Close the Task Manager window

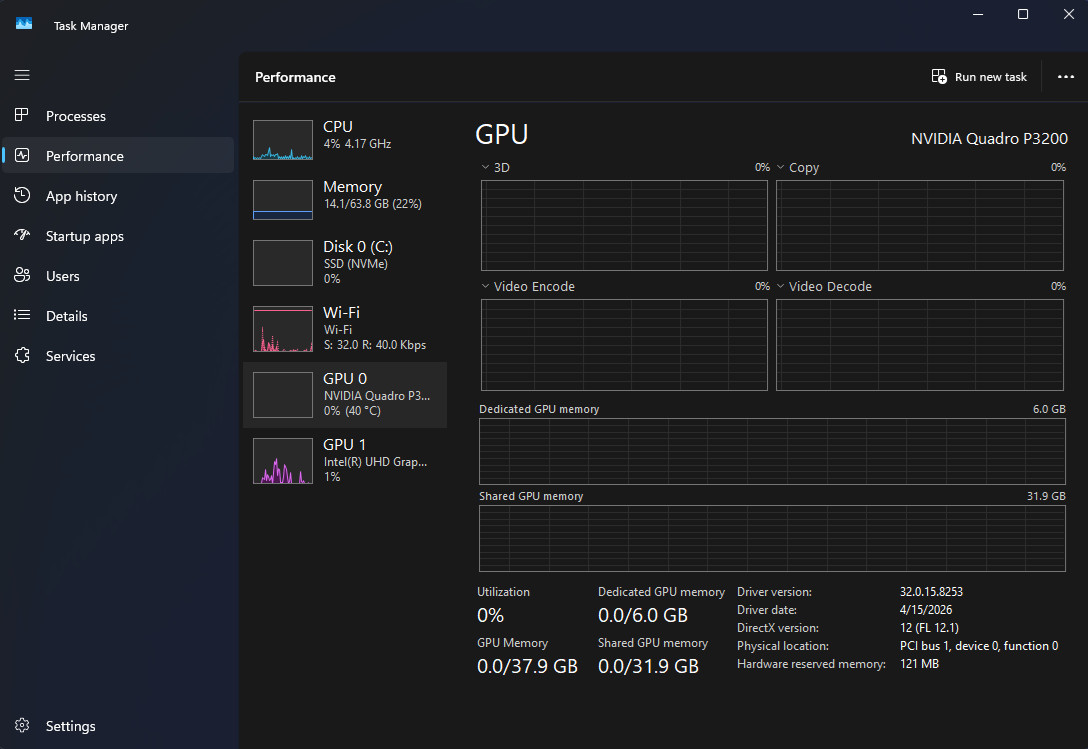click(x=1069, y=15)
